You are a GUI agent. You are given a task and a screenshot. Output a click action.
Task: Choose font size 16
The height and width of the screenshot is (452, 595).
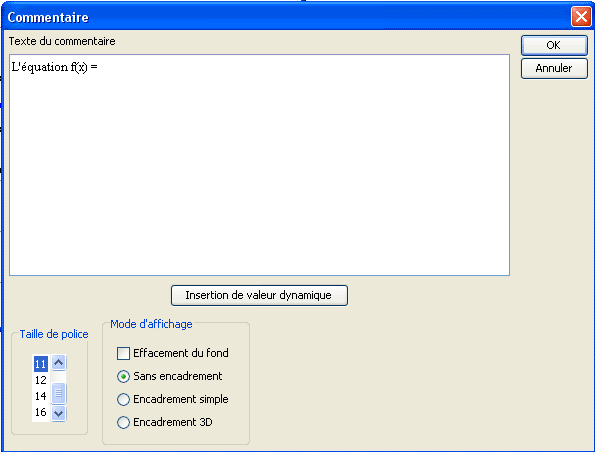tap(41, 412)
